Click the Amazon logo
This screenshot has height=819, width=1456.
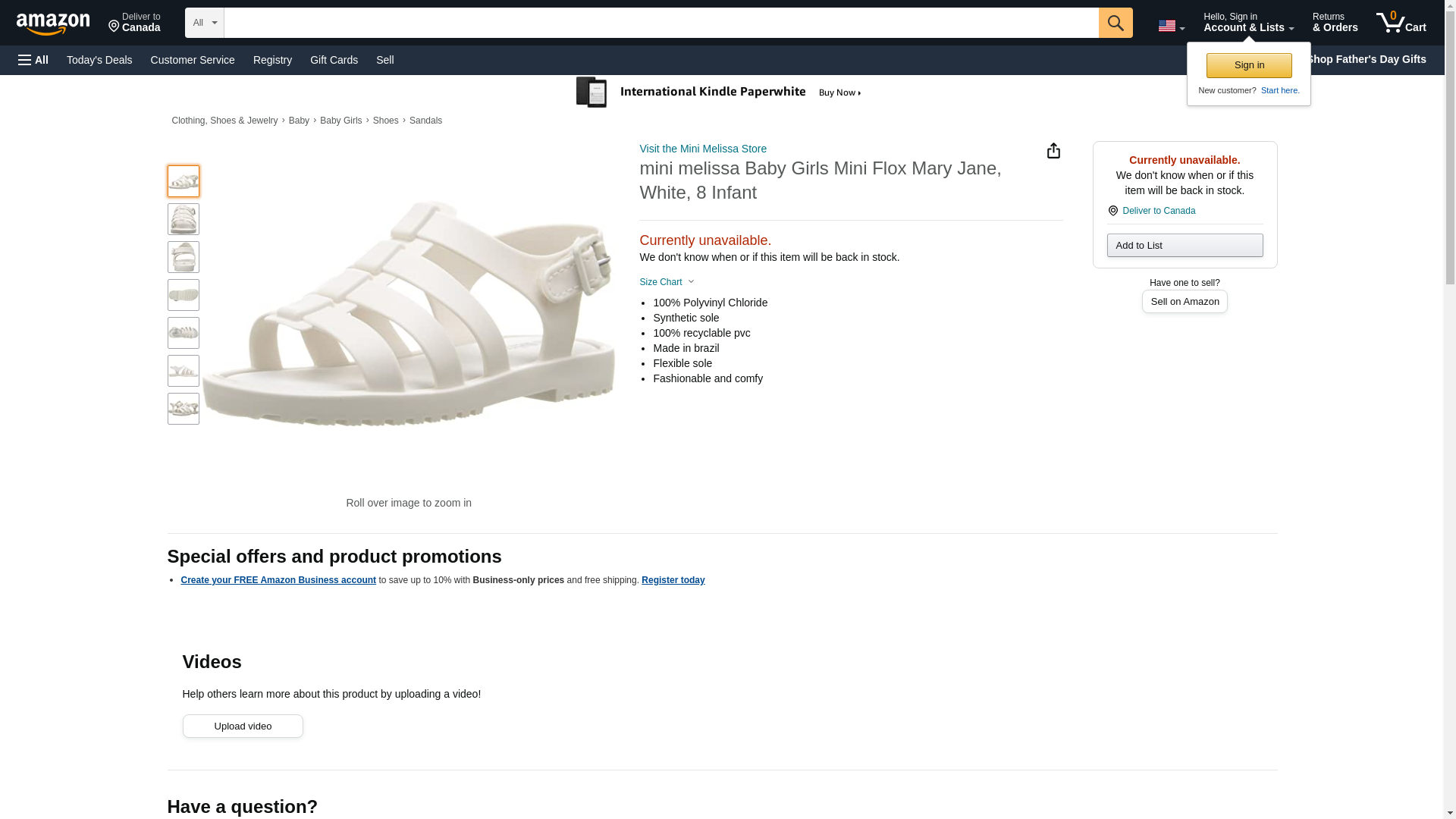53,24
